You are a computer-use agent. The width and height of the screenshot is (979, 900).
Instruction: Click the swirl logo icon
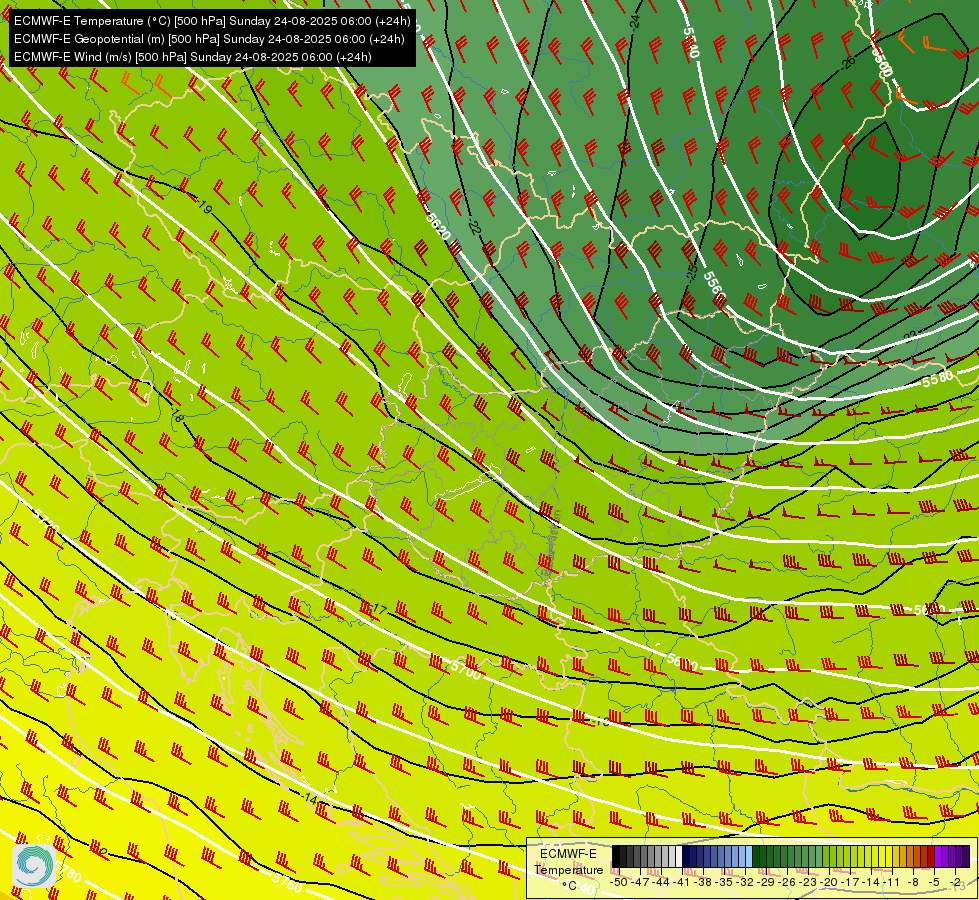(x=34, y=866)
